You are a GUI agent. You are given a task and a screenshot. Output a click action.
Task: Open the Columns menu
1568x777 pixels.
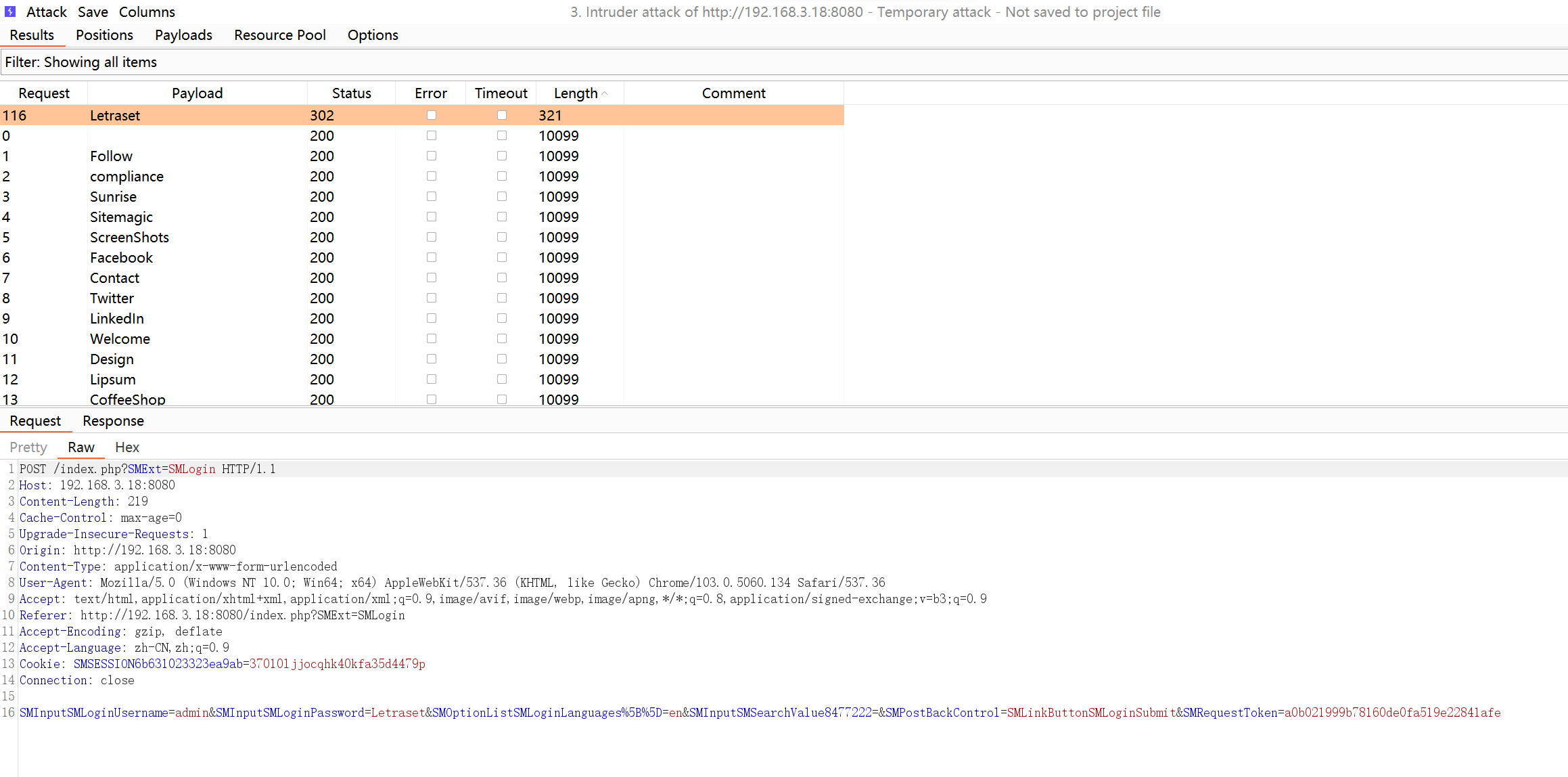coord(147,12)
